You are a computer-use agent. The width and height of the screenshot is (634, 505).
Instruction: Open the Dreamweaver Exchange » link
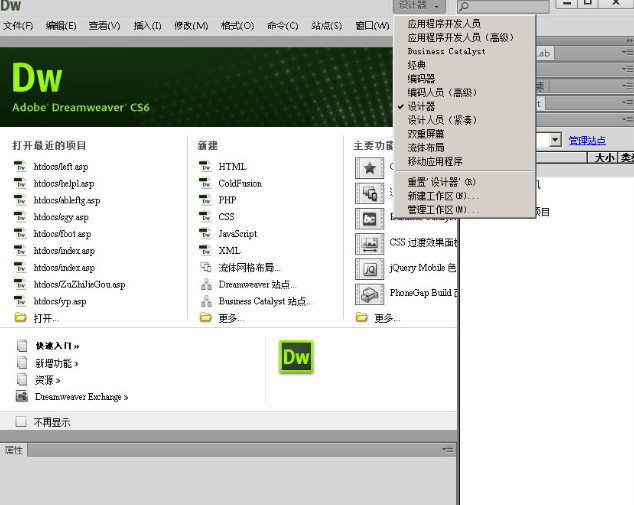82,397
